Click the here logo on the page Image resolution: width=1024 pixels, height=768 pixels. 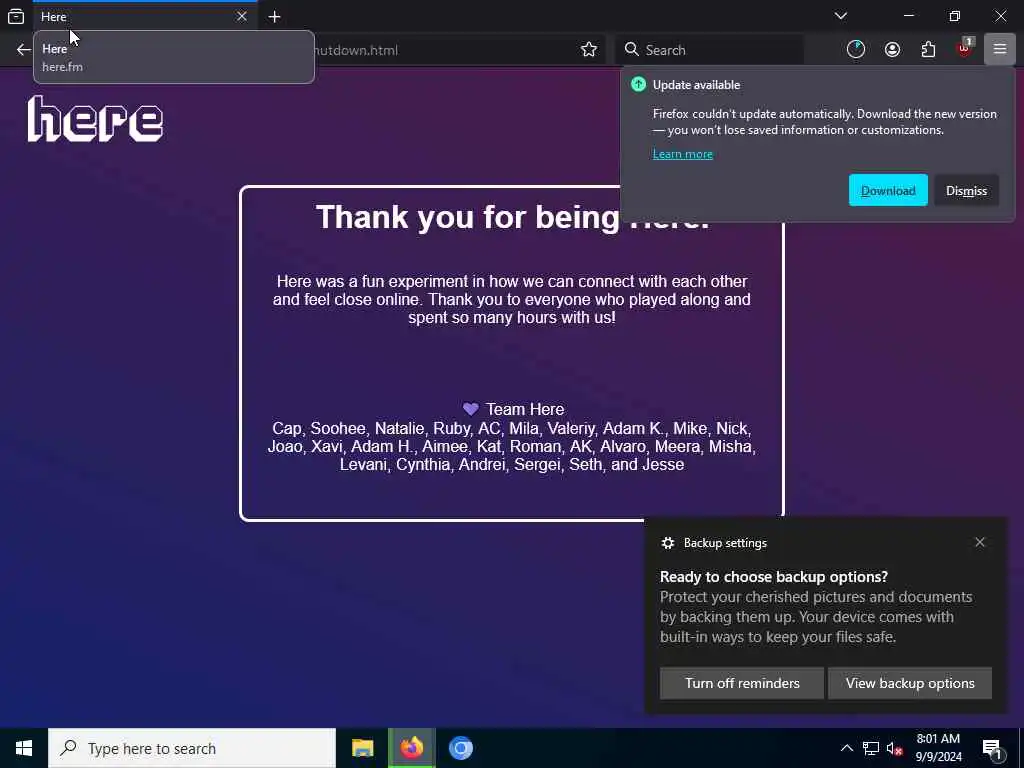(95, 119)
